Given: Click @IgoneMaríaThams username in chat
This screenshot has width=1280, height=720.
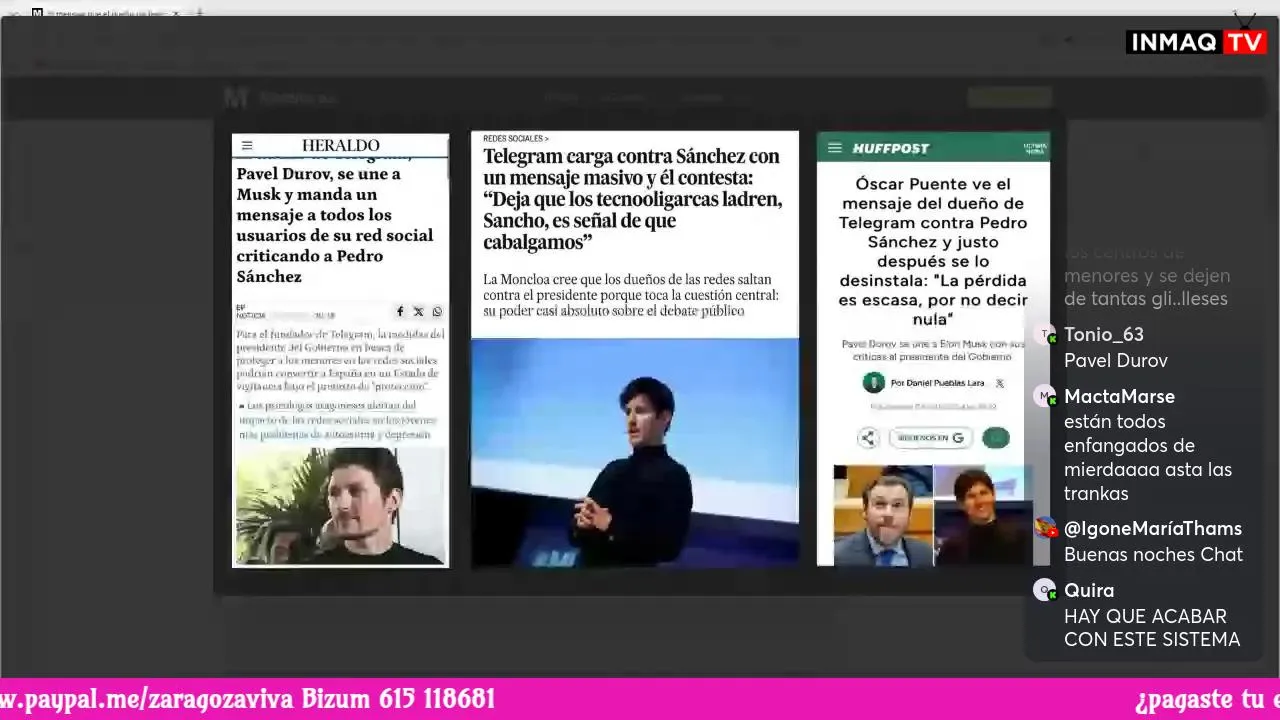Looking at the screenshot, I should coord(1153,529).
